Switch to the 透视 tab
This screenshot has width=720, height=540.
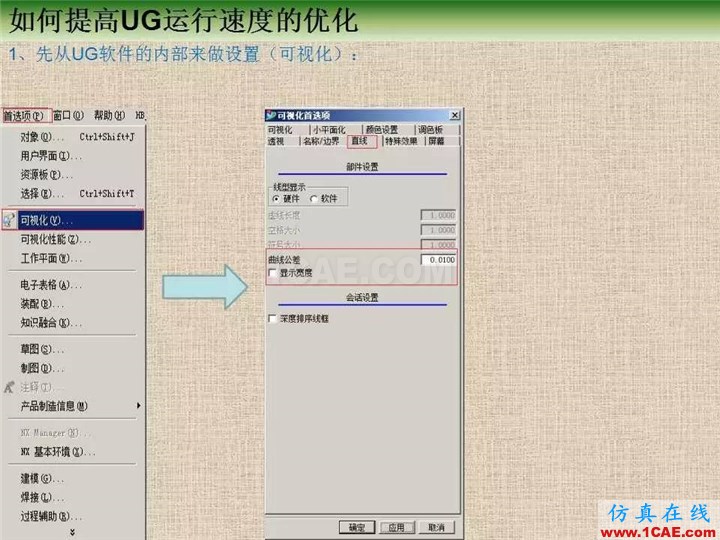[x=276, y=141]
